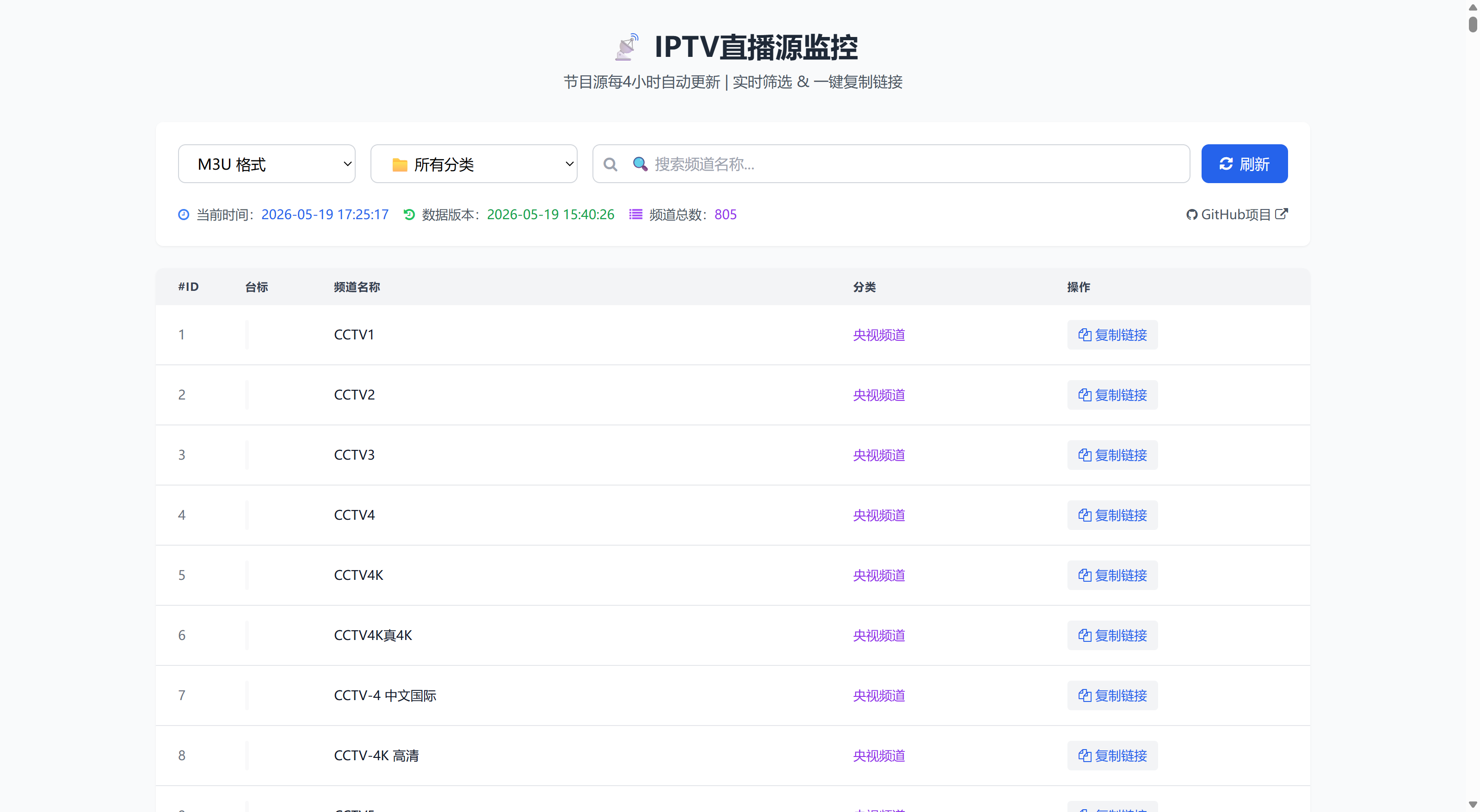Viewport: 1480px width, 812px height.
Task: Click the vertical scrollbar thumb
Action: [x=1473, y=24]
